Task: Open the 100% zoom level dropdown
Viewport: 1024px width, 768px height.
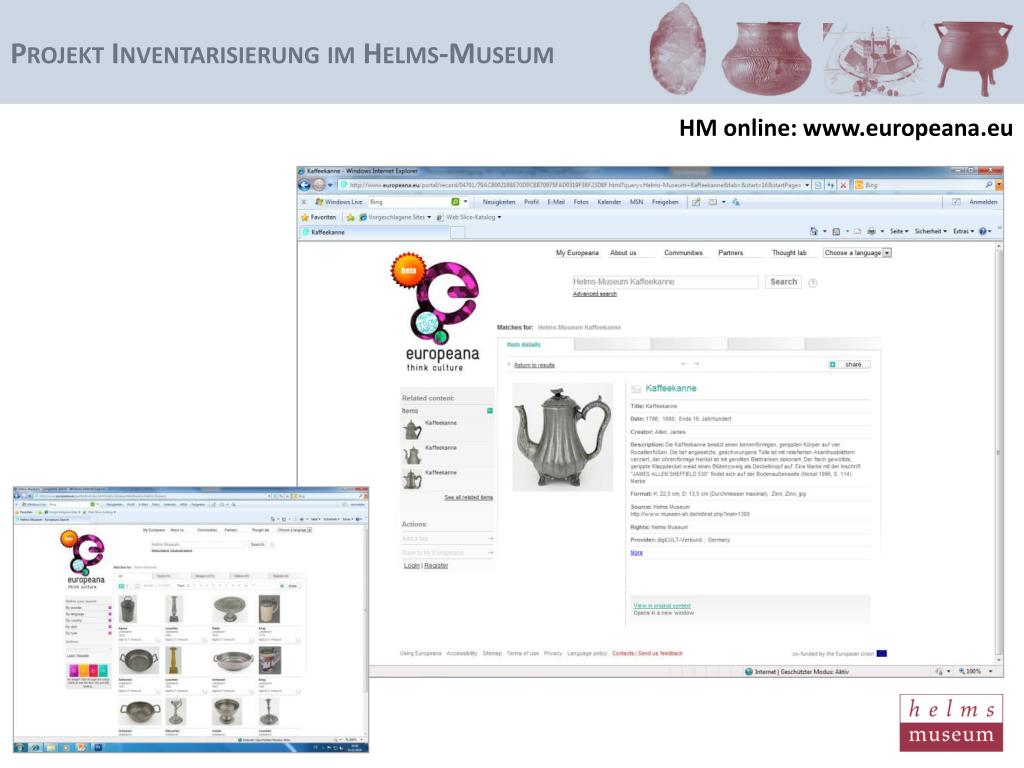Action: (x=991, y=671)
